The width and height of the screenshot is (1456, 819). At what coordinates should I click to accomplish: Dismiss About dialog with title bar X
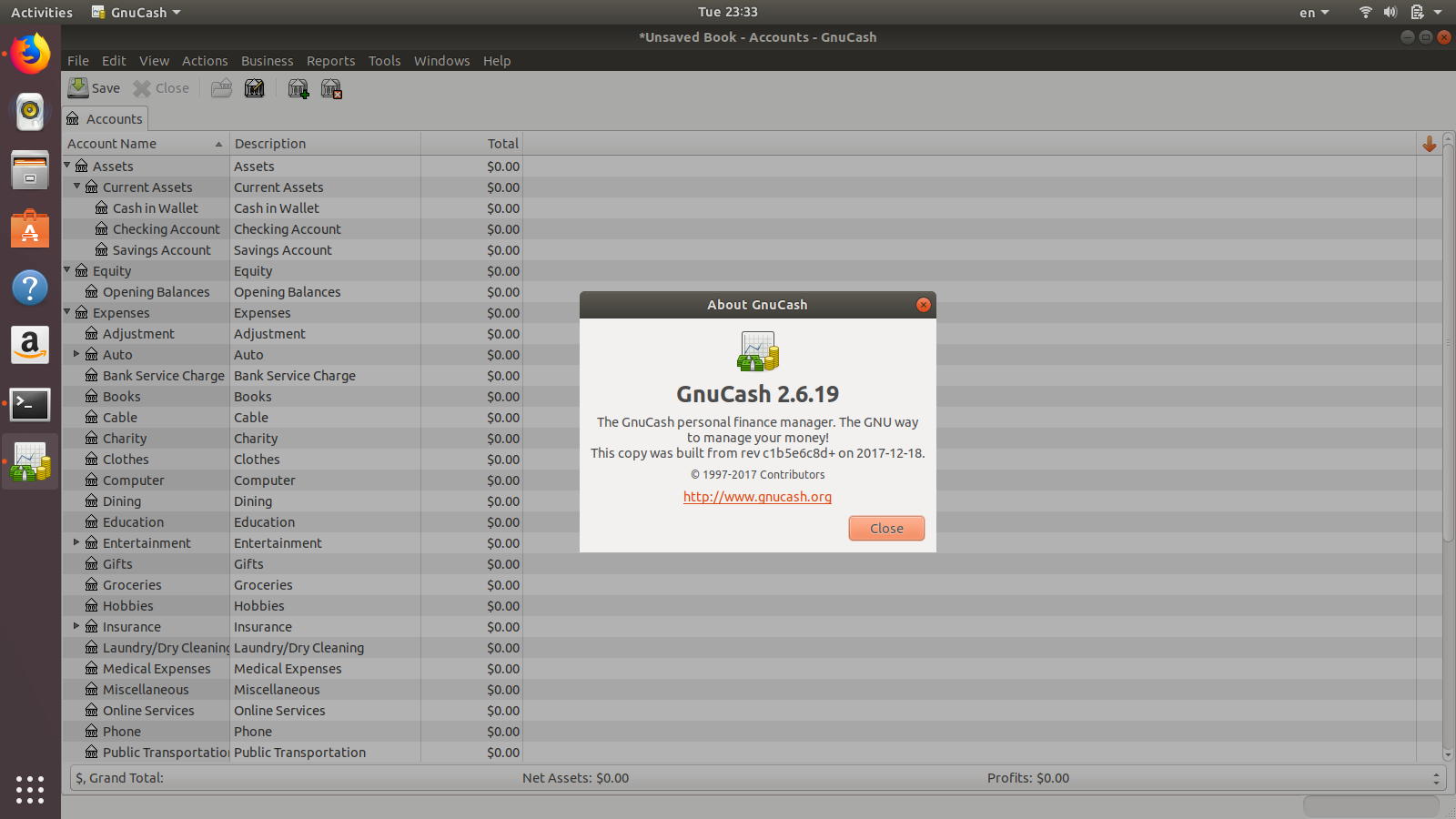924,305
